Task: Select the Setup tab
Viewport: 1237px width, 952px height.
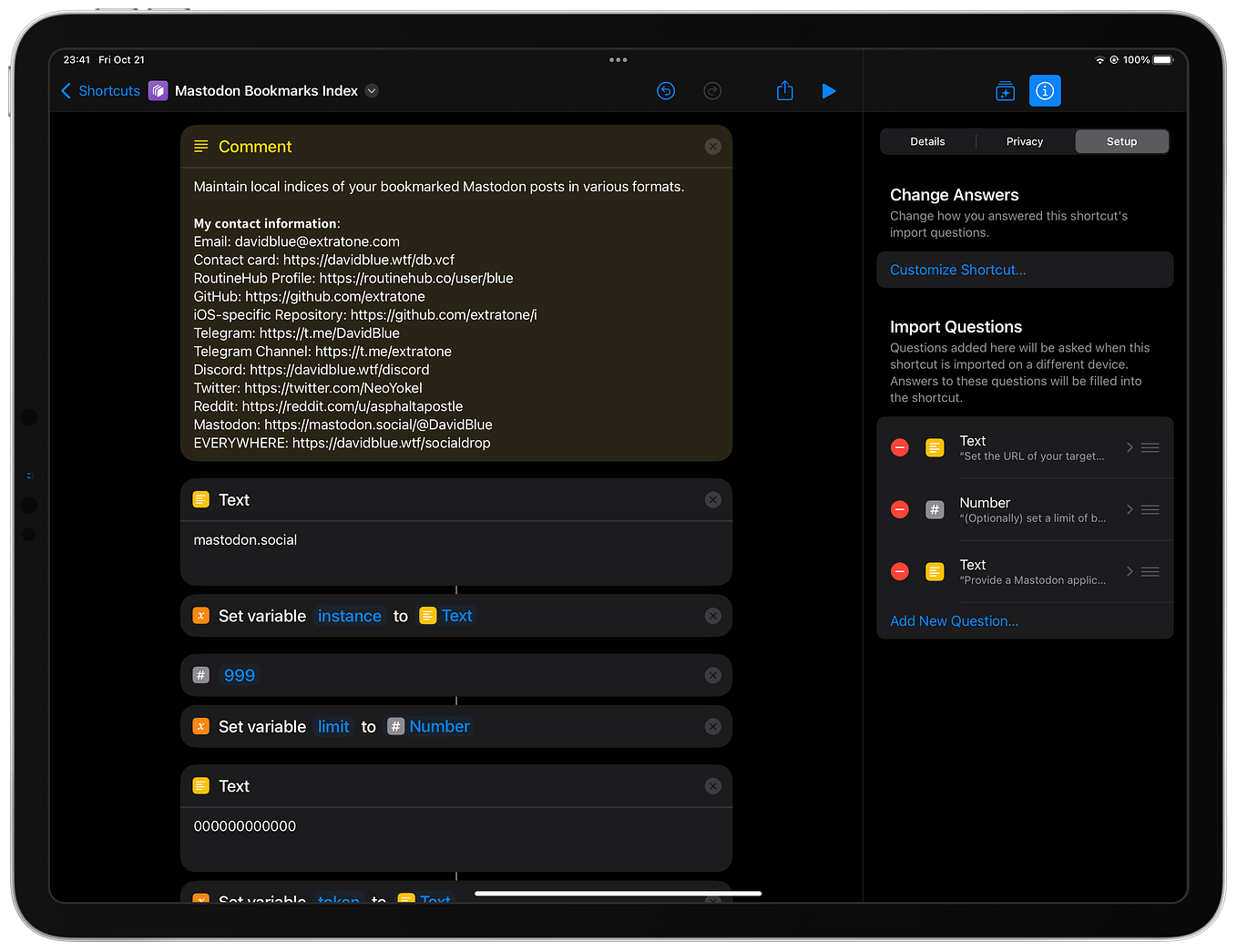Action: click(x=1122, y=141)
